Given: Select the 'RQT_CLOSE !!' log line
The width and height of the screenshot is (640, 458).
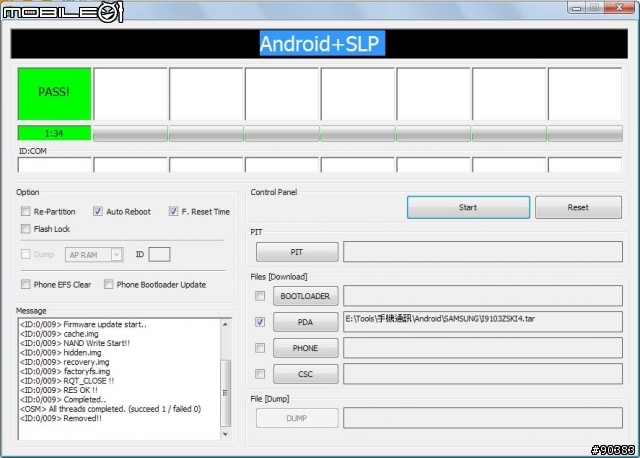Looking at the screenshot, I should (x=67, y=381).
